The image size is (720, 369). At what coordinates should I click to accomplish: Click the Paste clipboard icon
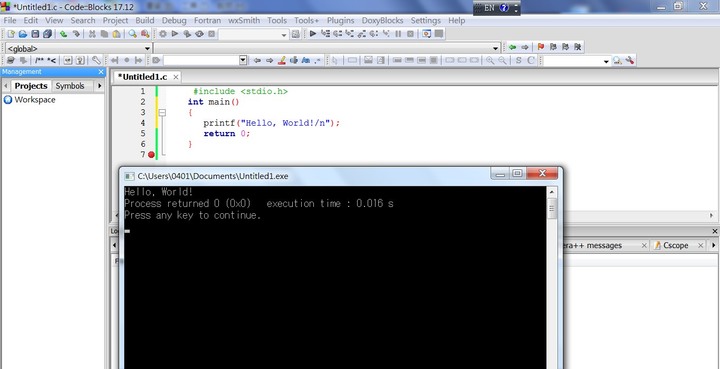tap(117, 34)
